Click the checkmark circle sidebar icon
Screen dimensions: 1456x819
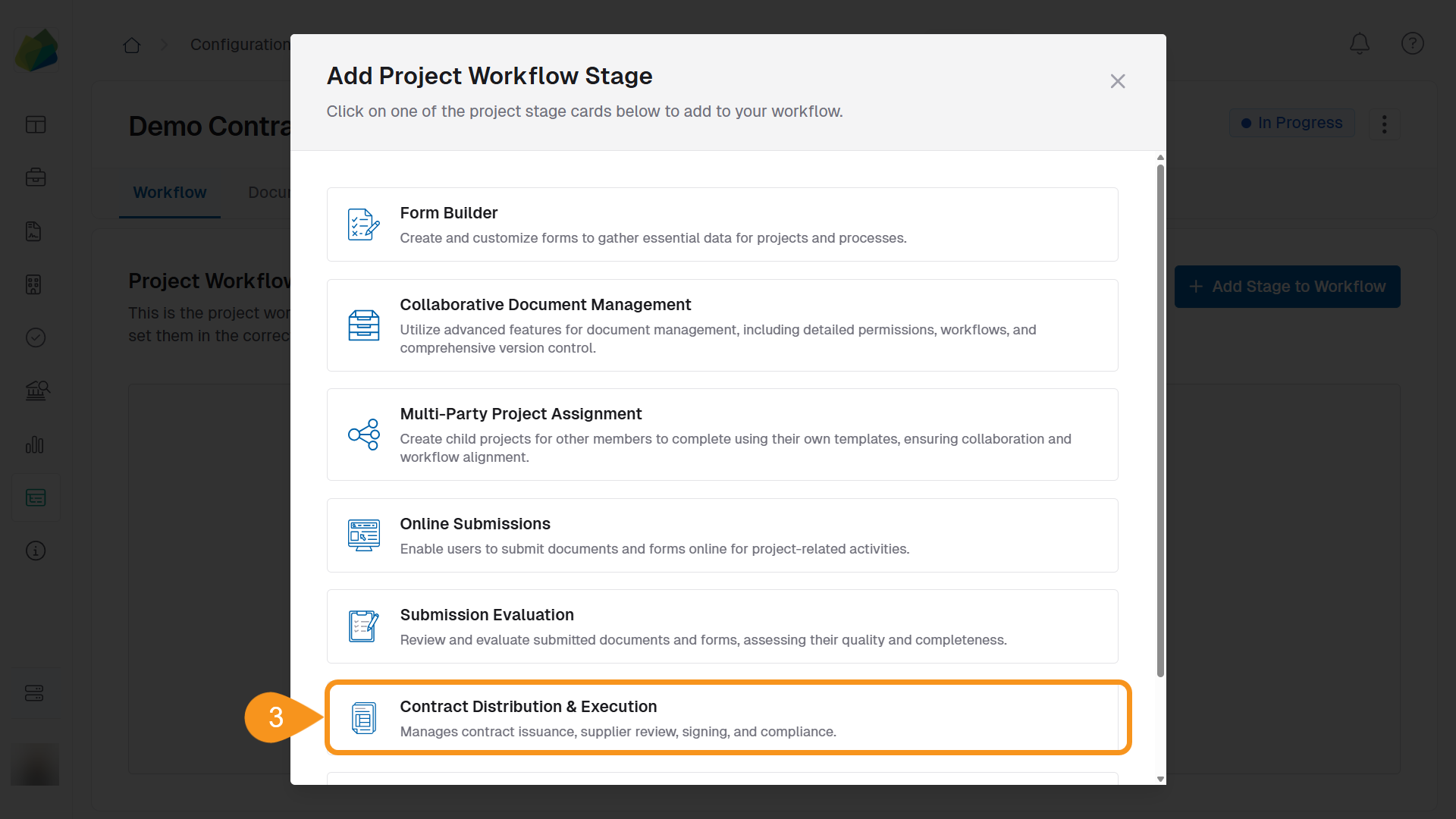tap(36, 337)
